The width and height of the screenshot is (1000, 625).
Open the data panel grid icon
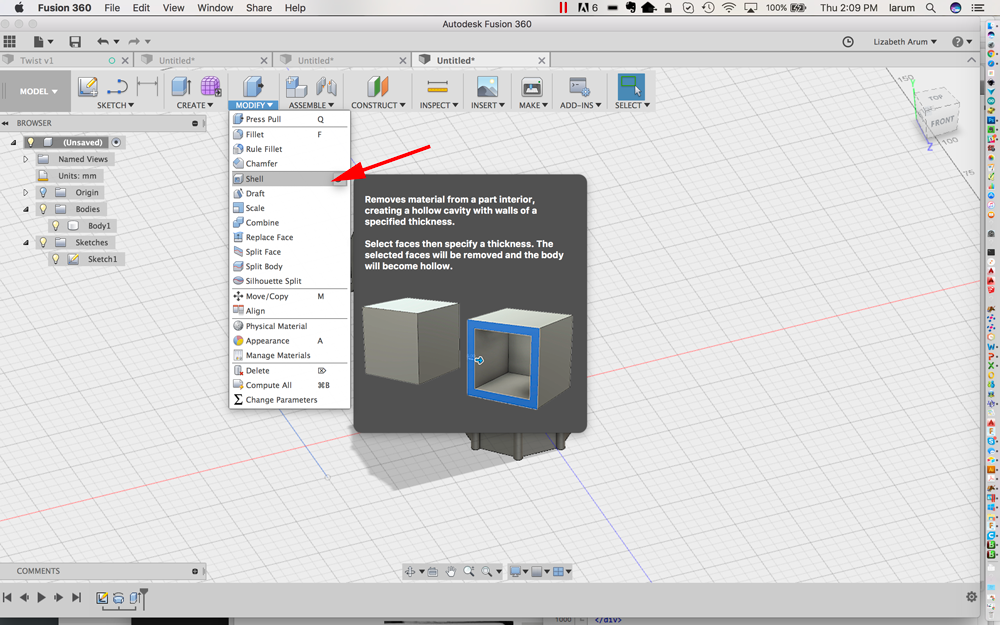10,41
